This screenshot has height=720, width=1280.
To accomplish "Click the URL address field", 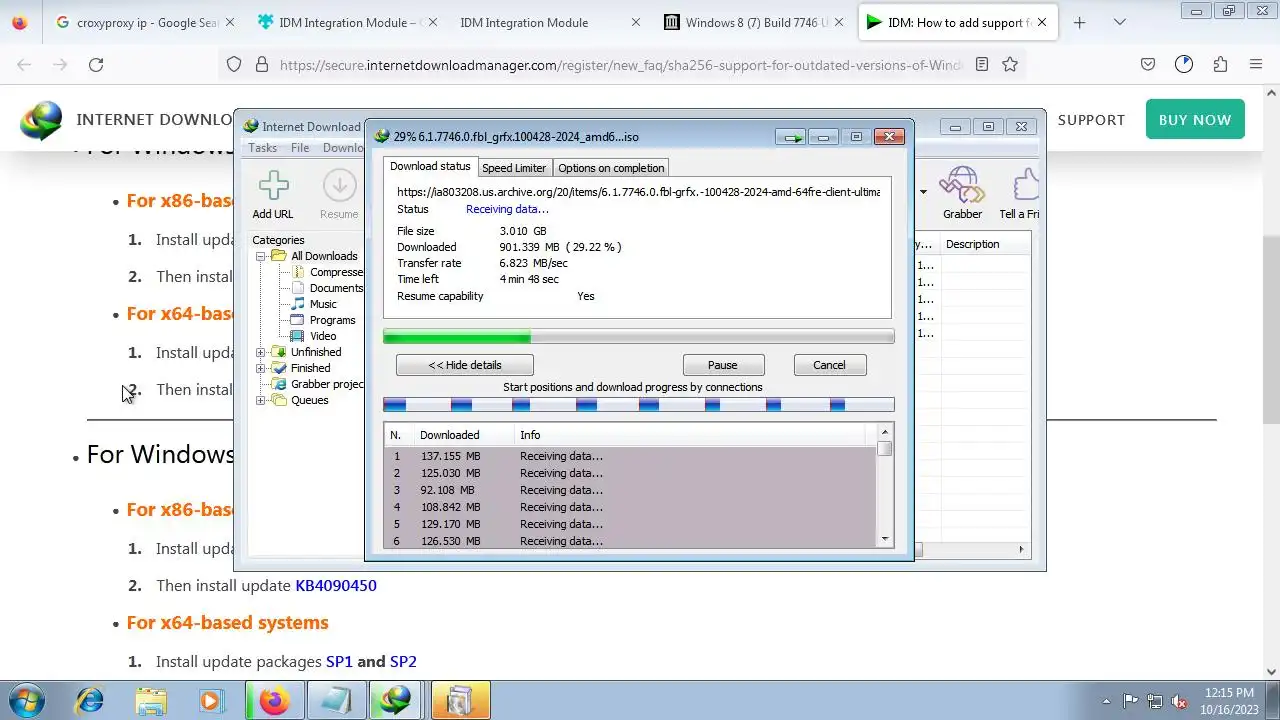I will 620,64.
